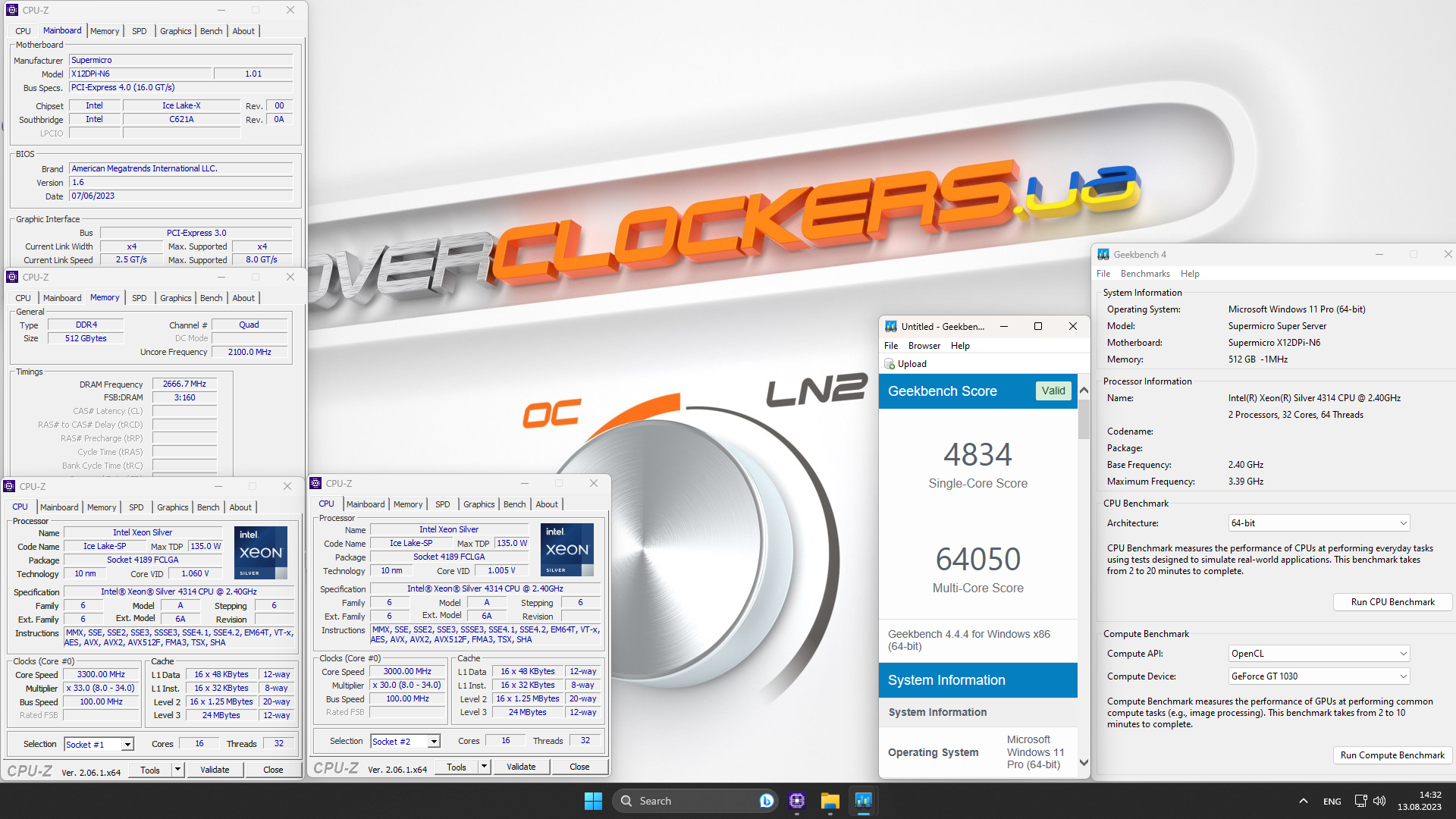Click the clock and date in taskbar
The image size is (1456, 819).
[x=1420, y=801]
